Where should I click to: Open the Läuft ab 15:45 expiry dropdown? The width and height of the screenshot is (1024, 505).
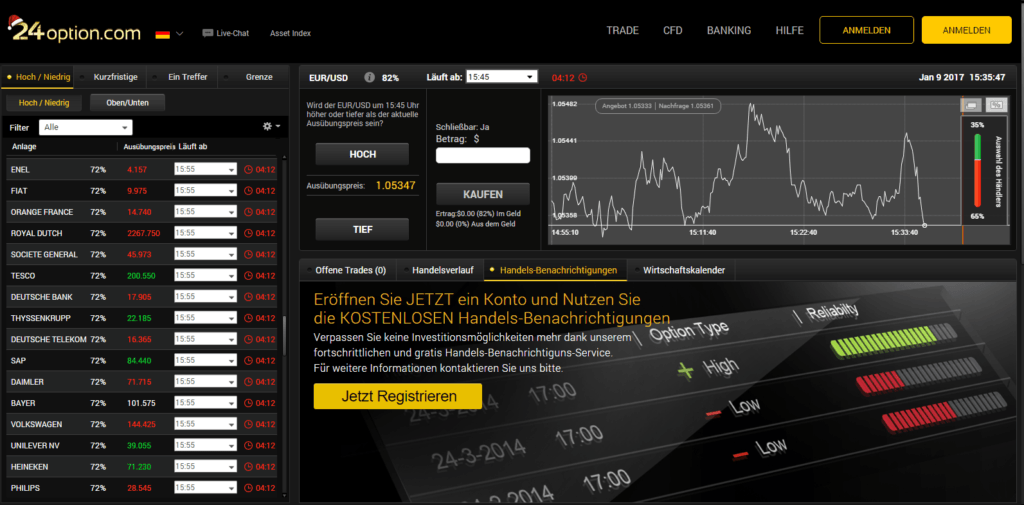pos(502,77)
